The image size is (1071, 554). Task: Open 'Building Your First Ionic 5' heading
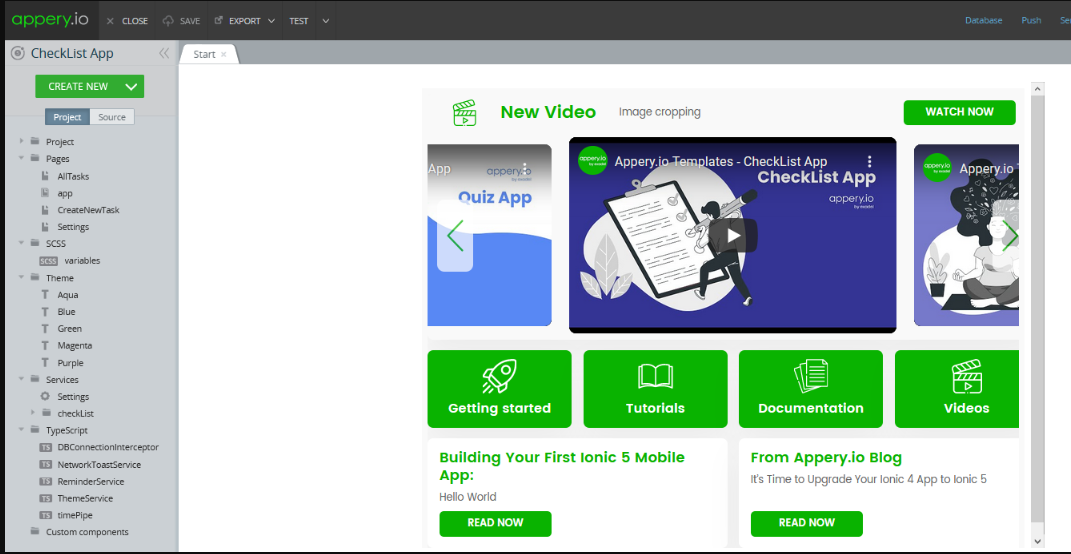pos(561,466)
